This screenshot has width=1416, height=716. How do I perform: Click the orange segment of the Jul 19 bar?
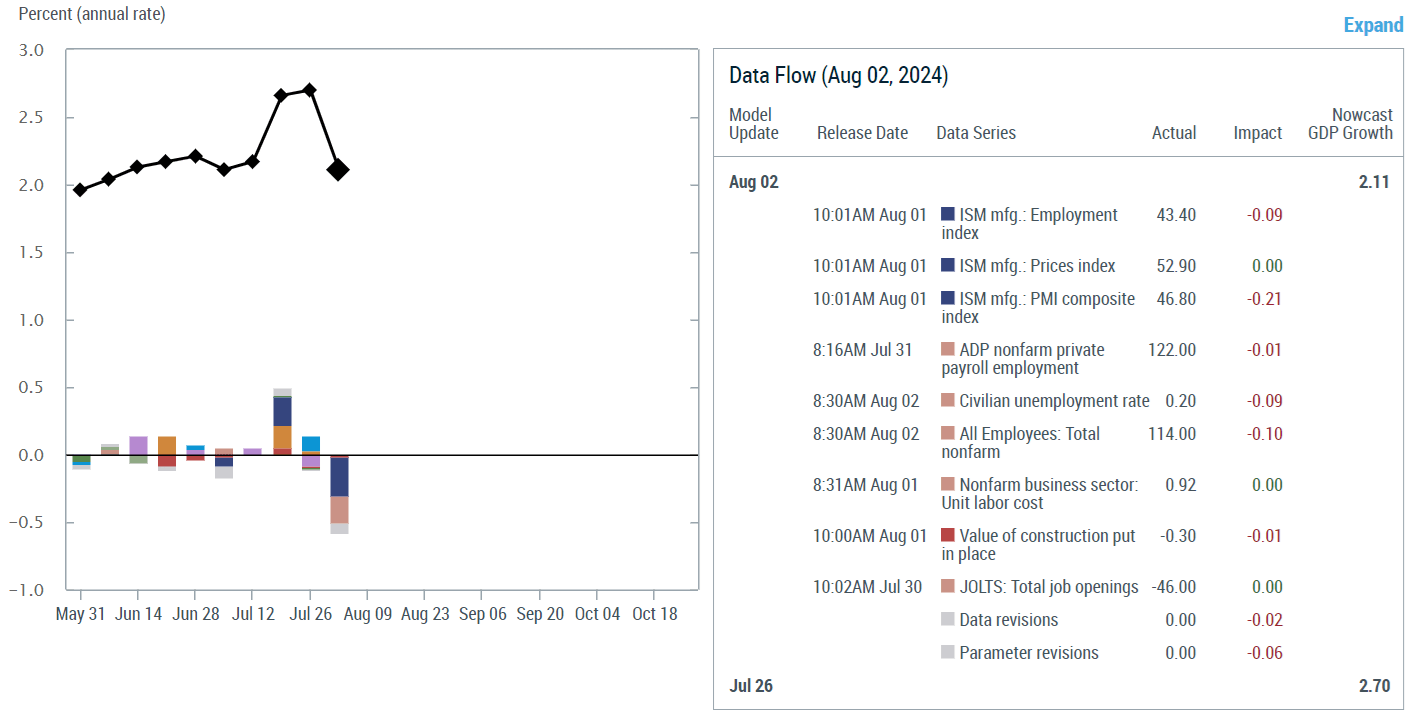click(282, 437)
